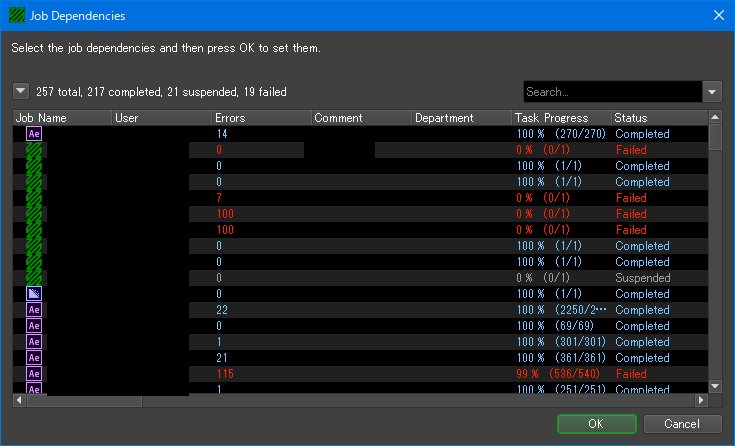Screen dimensions: 735x446
Task: Click the Failed status in the 115 errors row
Action: 631,374
